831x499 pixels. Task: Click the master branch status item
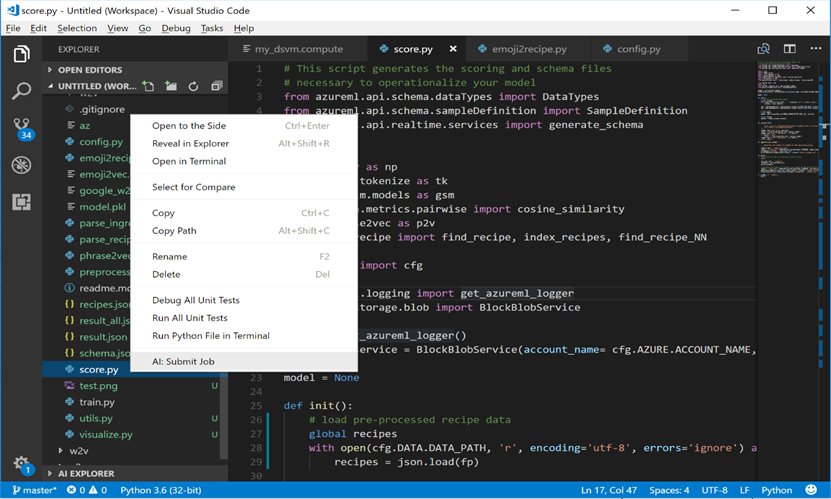(x=33, y=490)
